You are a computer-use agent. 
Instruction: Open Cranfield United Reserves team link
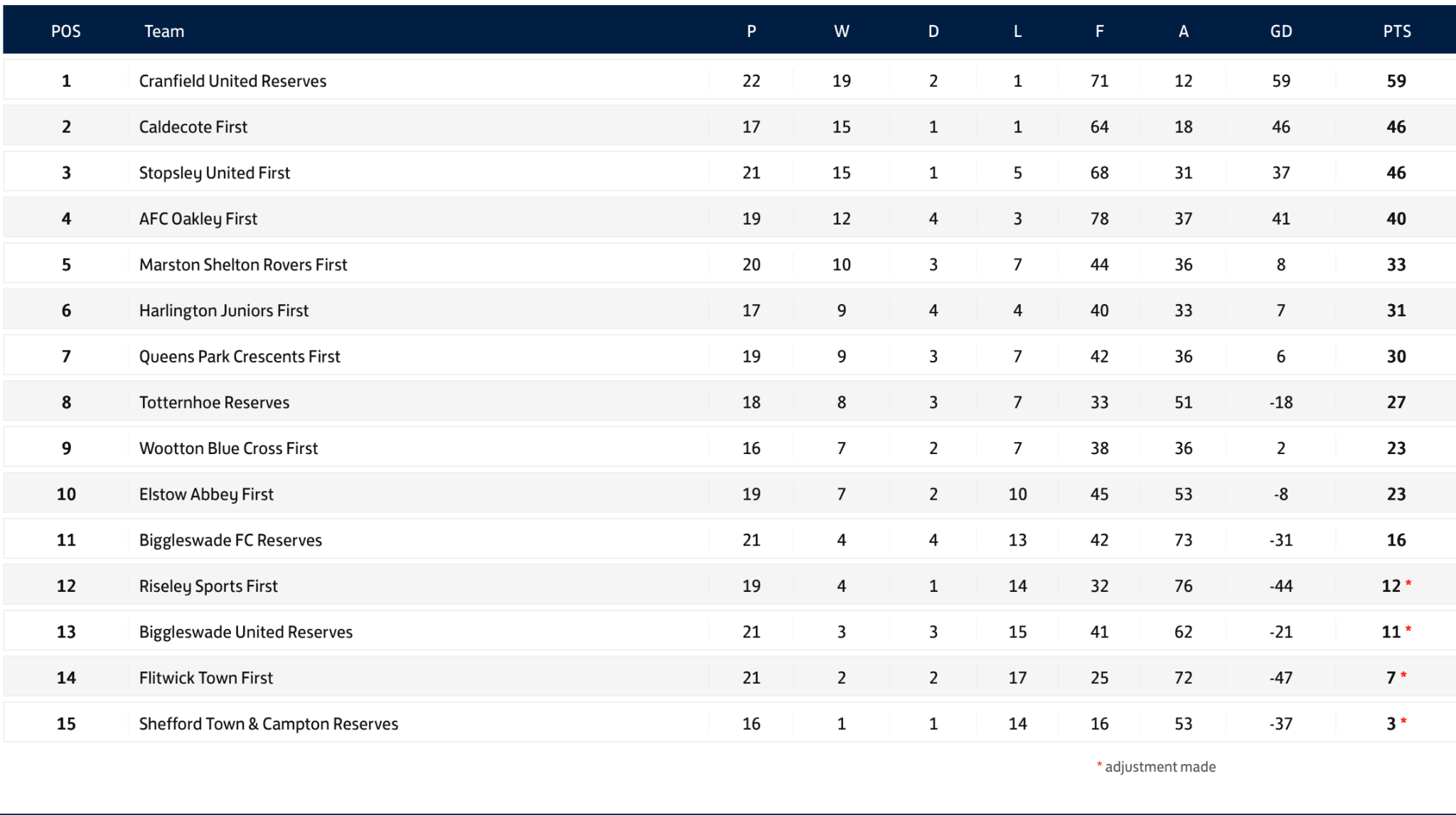click(x=232, y=81)
